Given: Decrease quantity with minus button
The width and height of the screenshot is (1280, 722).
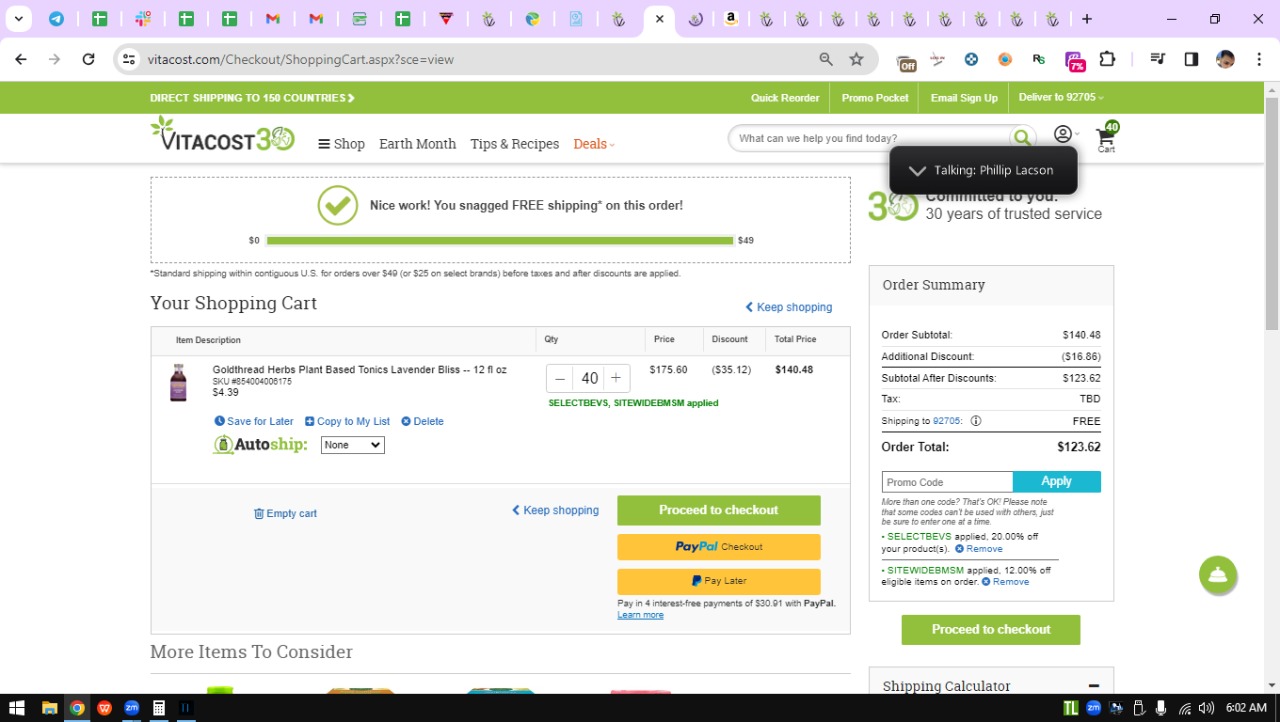Looking at the screenshot, I should click(560, 378).
